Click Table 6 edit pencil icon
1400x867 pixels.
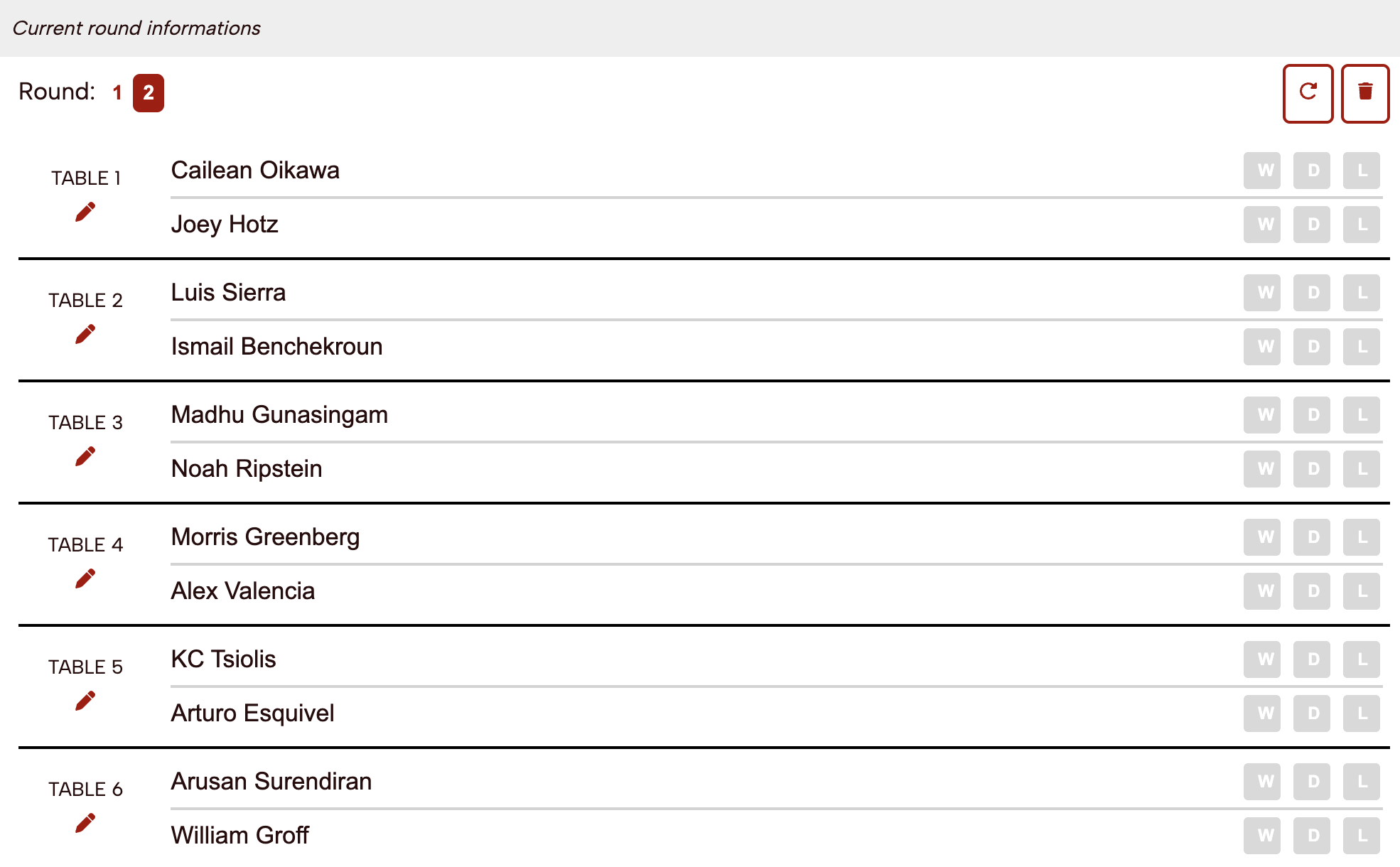(85, 823)
